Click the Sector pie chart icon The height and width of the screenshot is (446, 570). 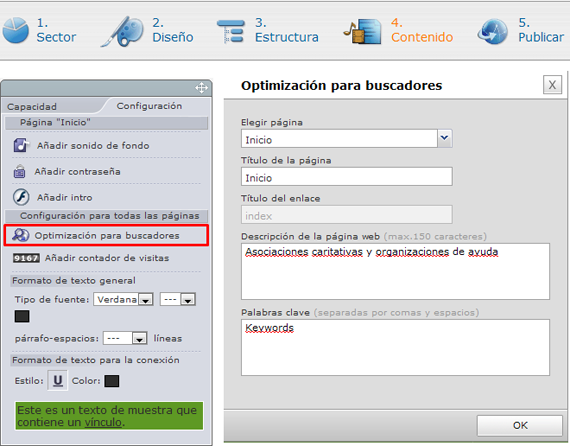16,31
